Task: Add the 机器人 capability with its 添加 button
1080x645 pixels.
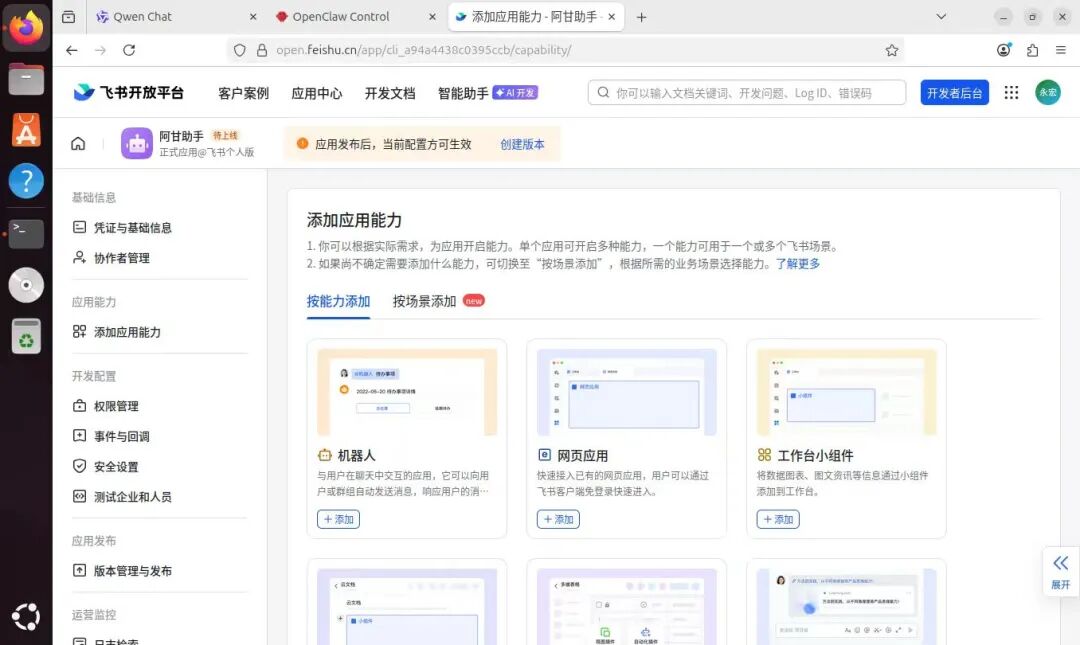Action: pos(338,519)
